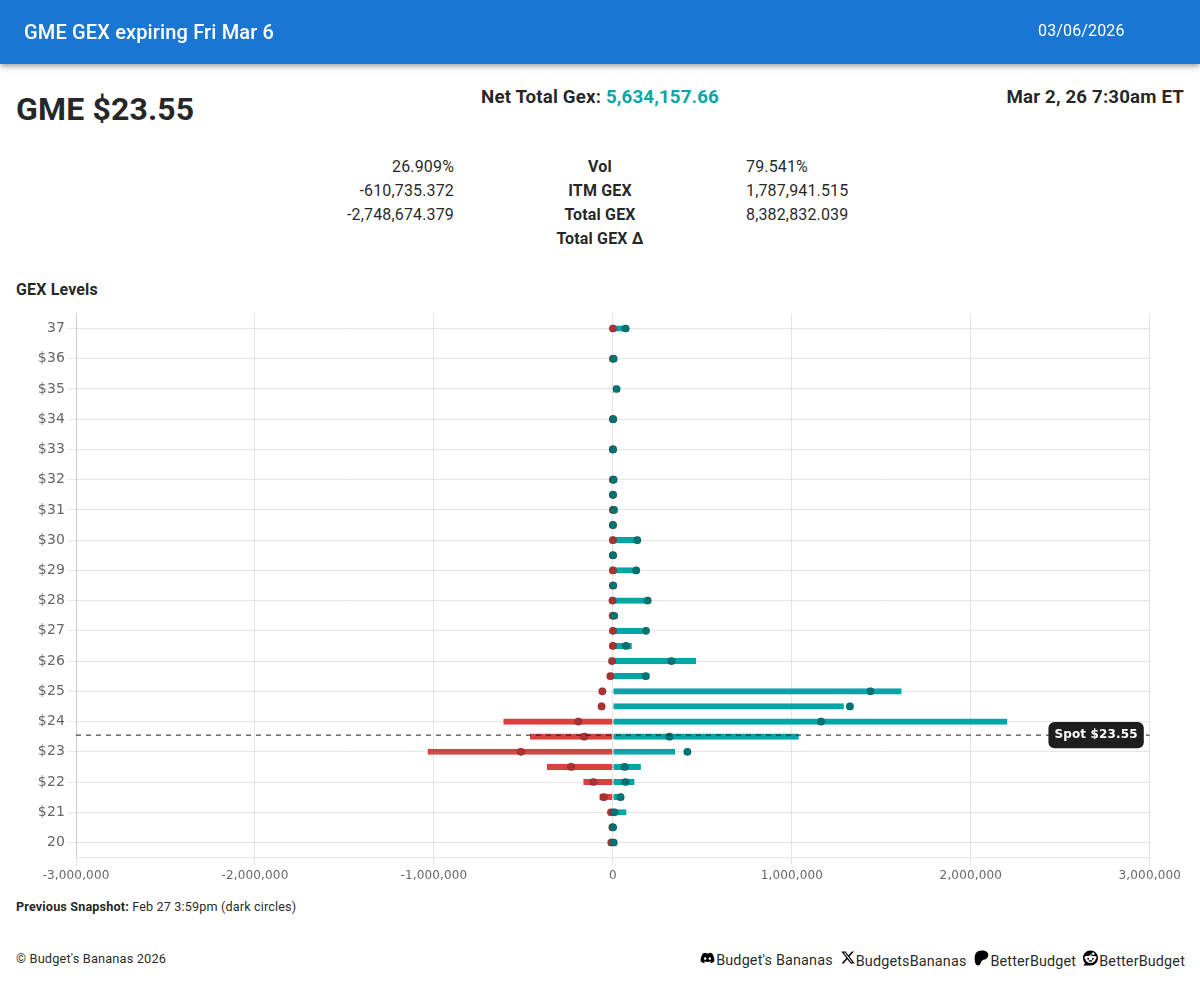Click the Reddit icon beside BetterBudget
The width and height of the screenshot is (1200, 986).
pyautogui.click(x=1090, y=958)
